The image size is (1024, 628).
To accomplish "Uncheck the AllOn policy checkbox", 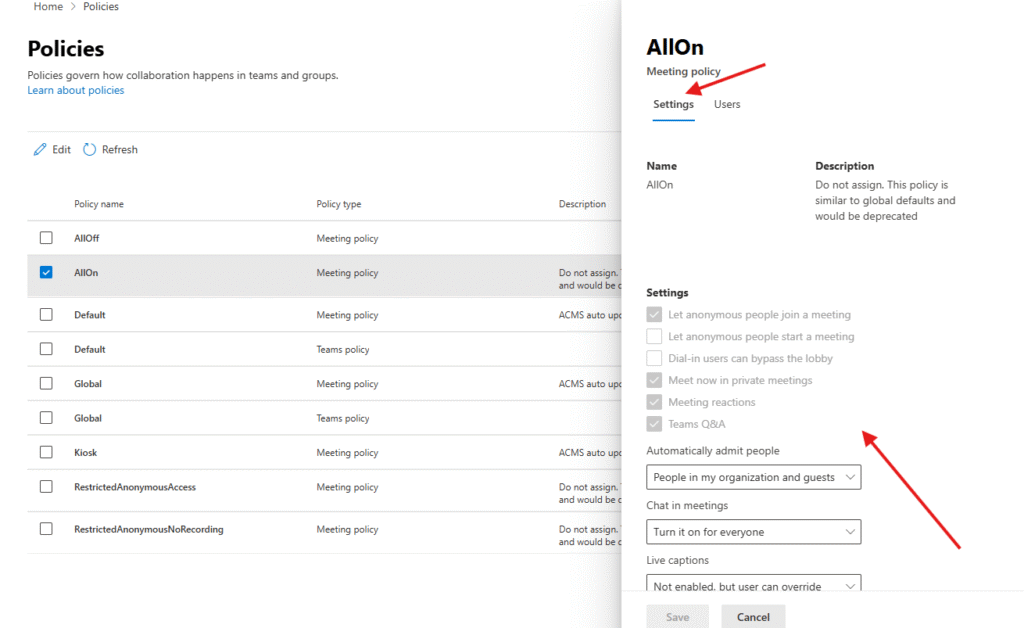I will click(46, 272).
